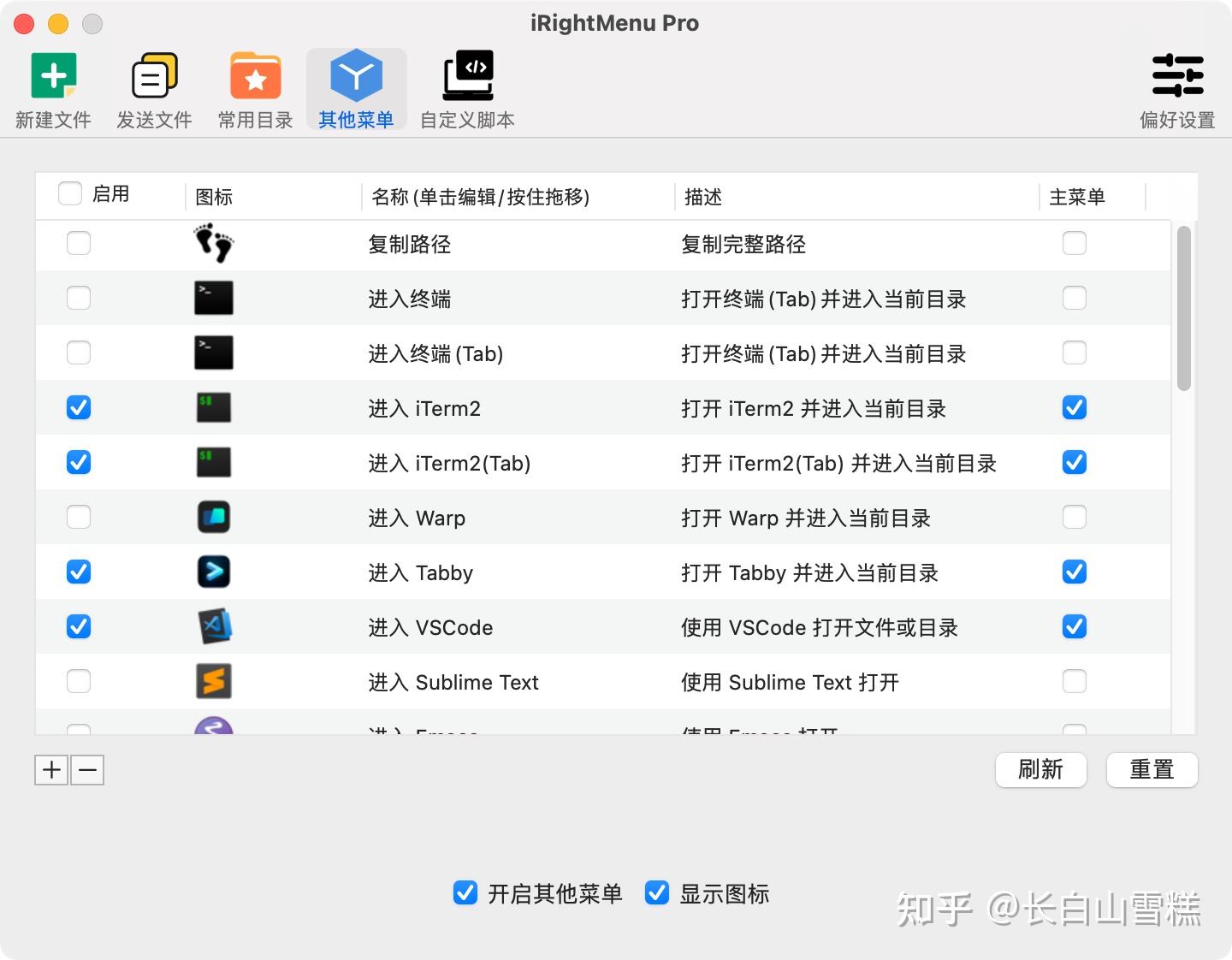Enable the 复制路径 menu item
This screenshot has height=960, width=1232.
pos(79,243)
